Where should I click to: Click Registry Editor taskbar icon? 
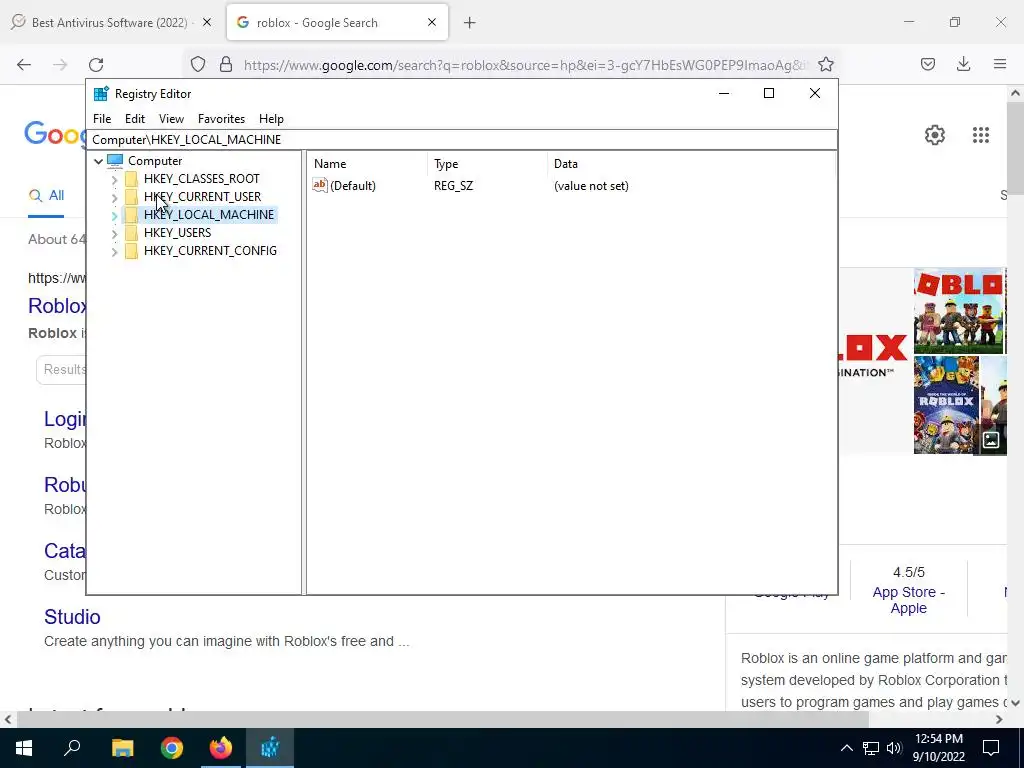[x=270, y=748]
